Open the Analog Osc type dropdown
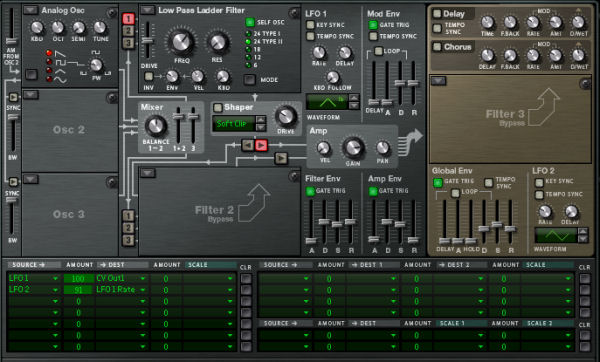 [x=31, y=10]
